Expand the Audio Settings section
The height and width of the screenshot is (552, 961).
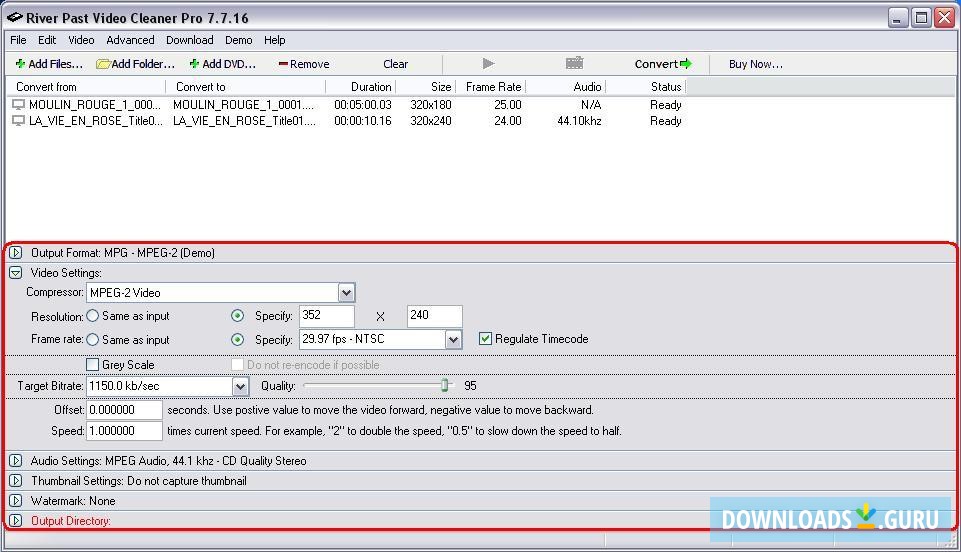16,460
